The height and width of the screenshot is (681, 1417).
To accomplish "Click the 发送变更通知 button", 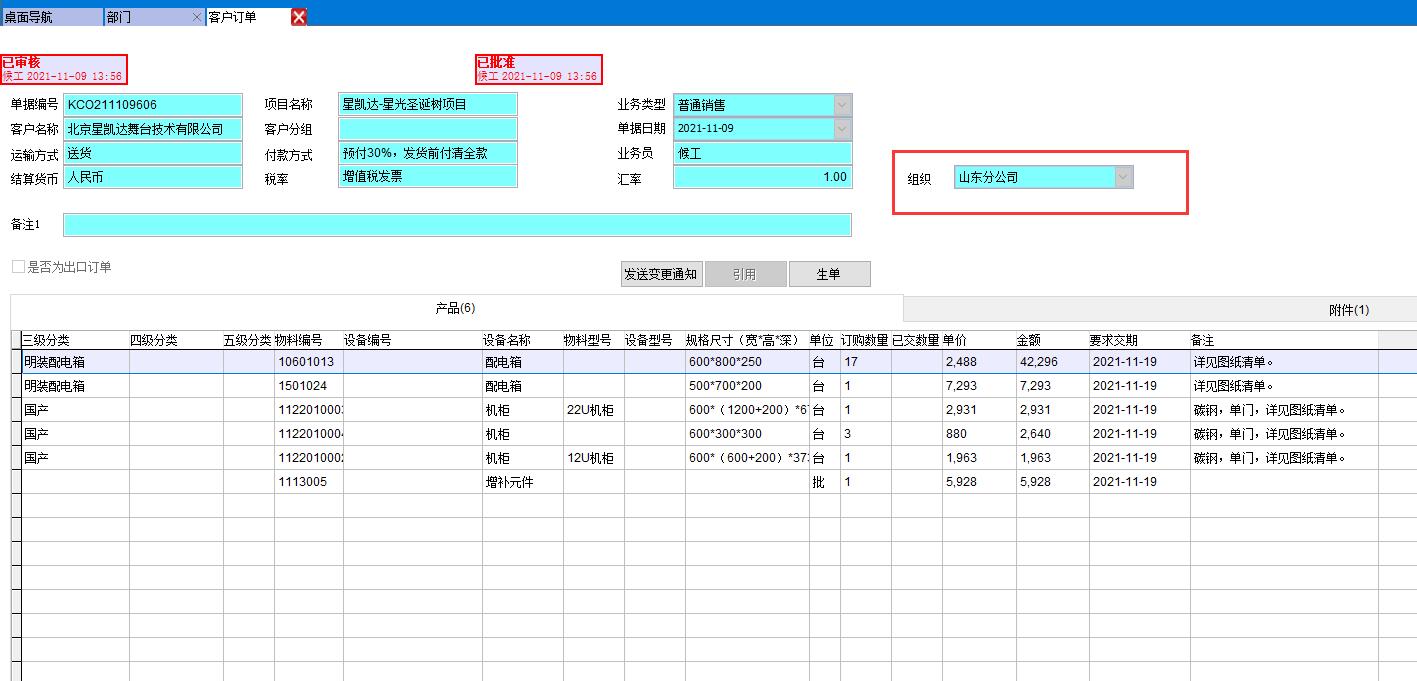I will point(660,273).
